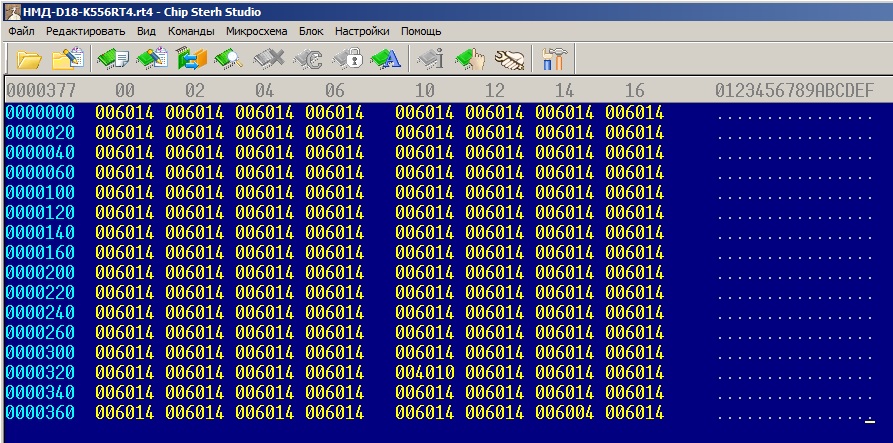Open the Помощь menu
This screenshot has width=893, height=443.
421,31
